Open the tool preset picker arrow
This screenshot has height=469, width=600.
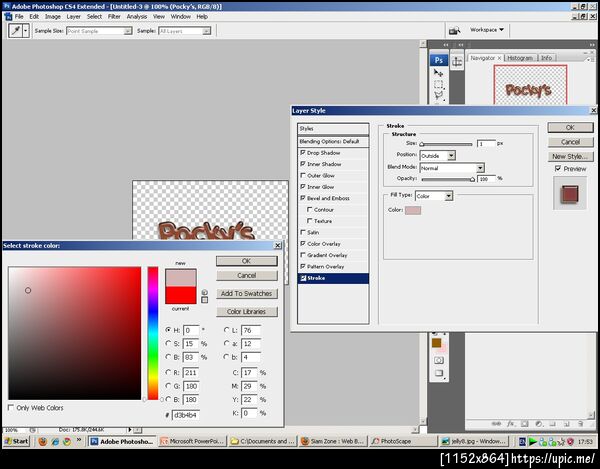coord(26,31)
